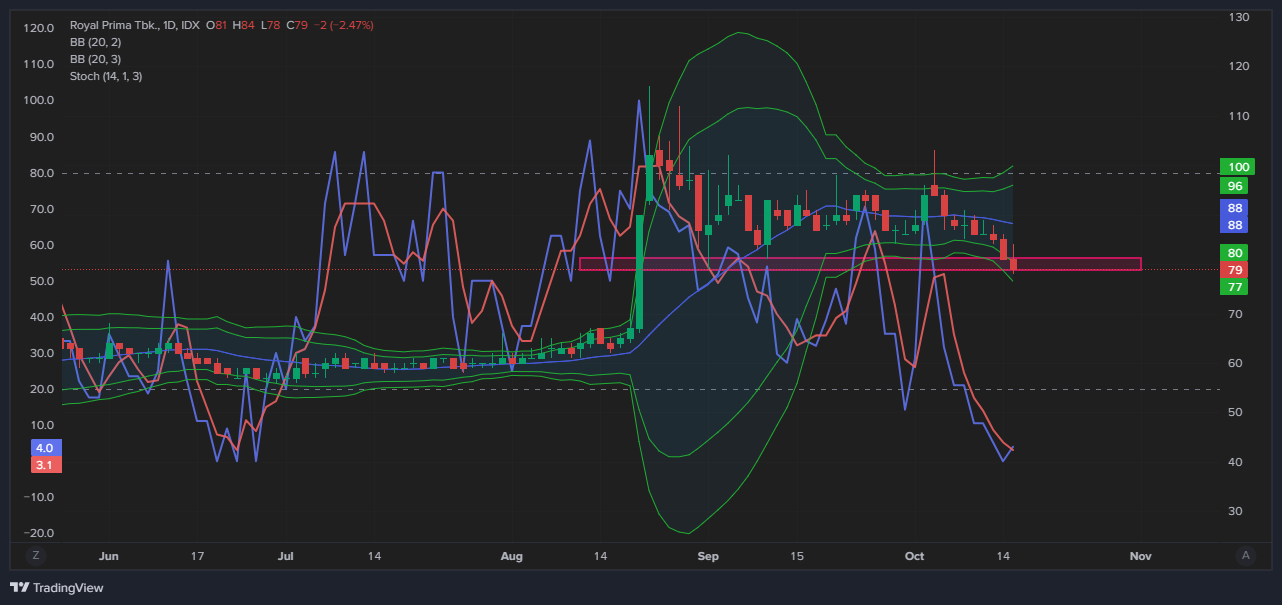Click the blue 4.0 stochastic value label
1282x605 pixels.
pos(47,448)
